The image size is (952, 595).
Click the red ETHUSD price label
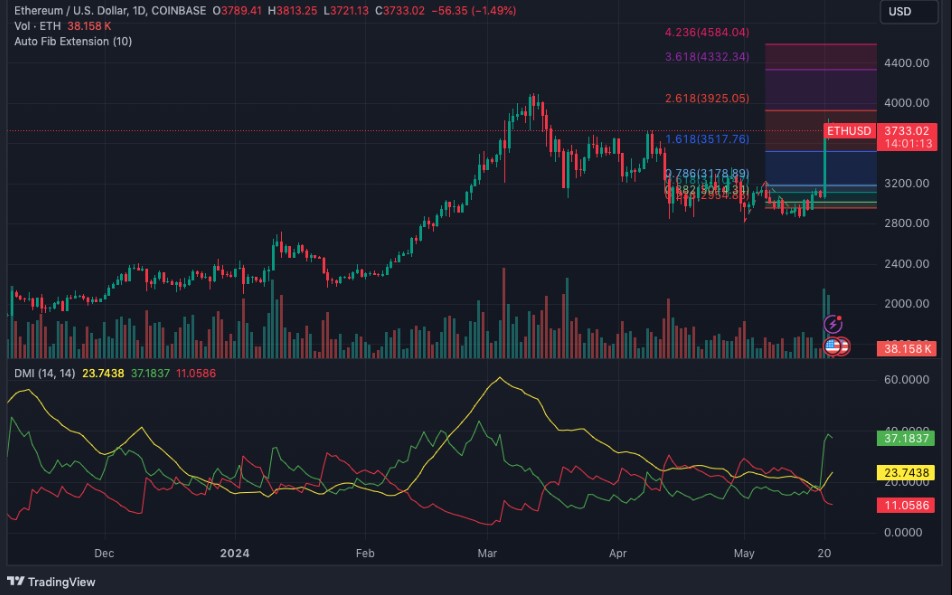click(849, 131)
